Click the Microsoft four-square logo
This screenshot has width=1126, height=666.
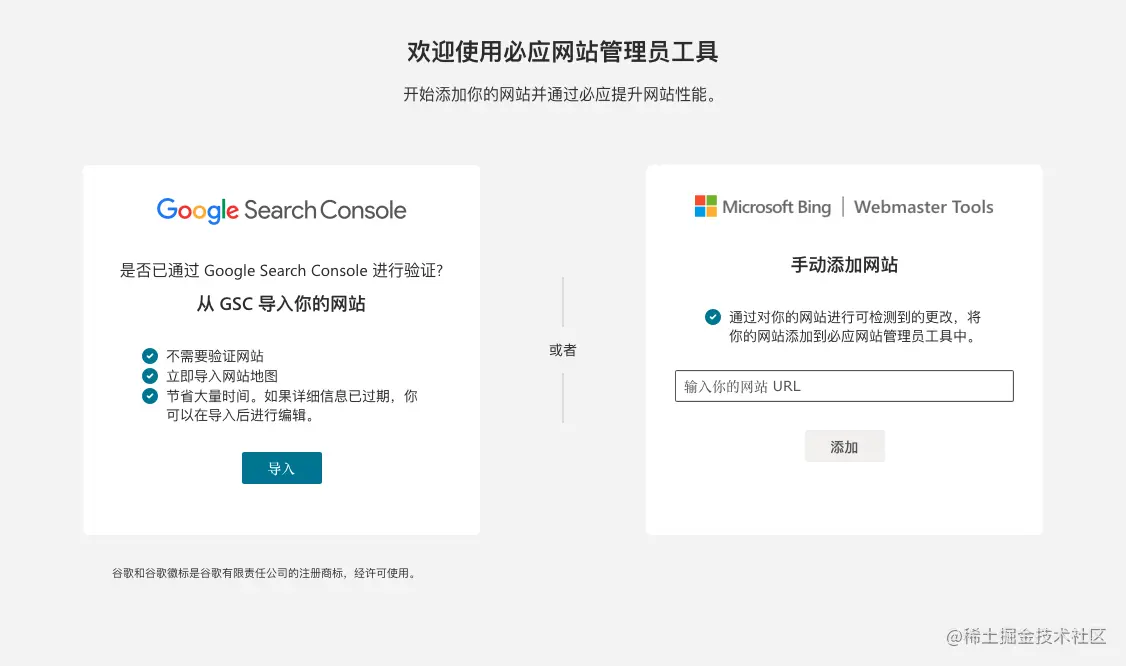(x=705, y=206)
